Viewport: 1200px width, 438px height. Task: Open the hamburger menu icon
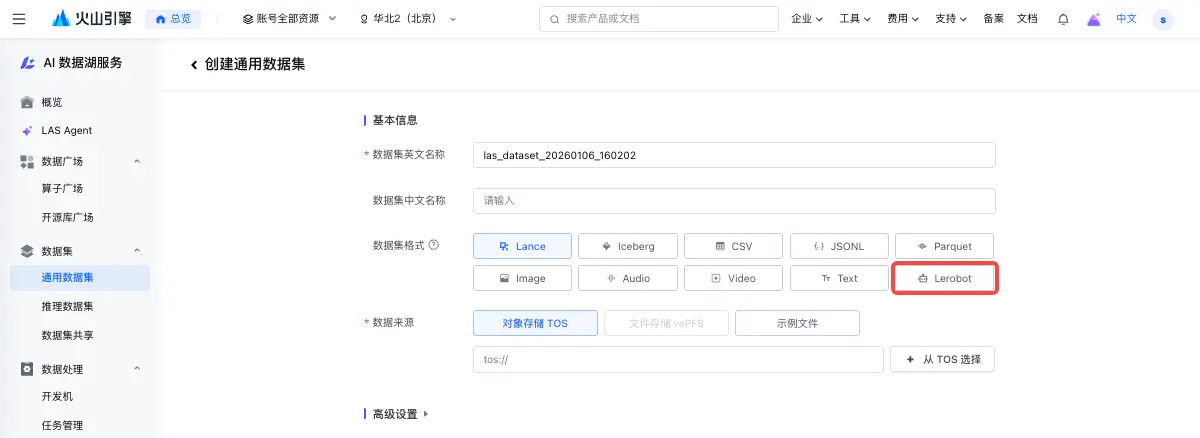[x=19, y=19]
